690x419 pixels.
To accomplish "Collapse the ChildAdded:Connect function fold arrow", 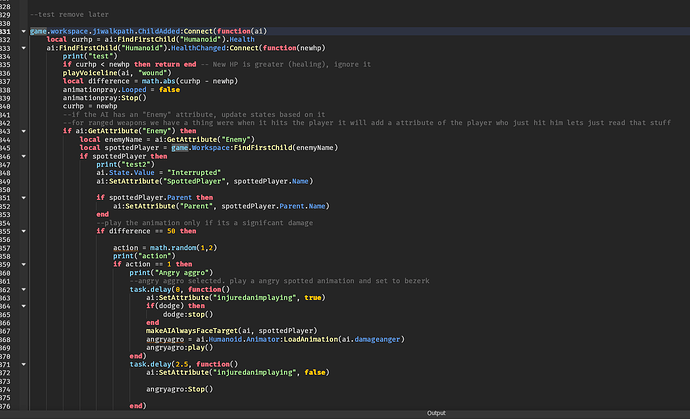I will (x=23, y=31).
